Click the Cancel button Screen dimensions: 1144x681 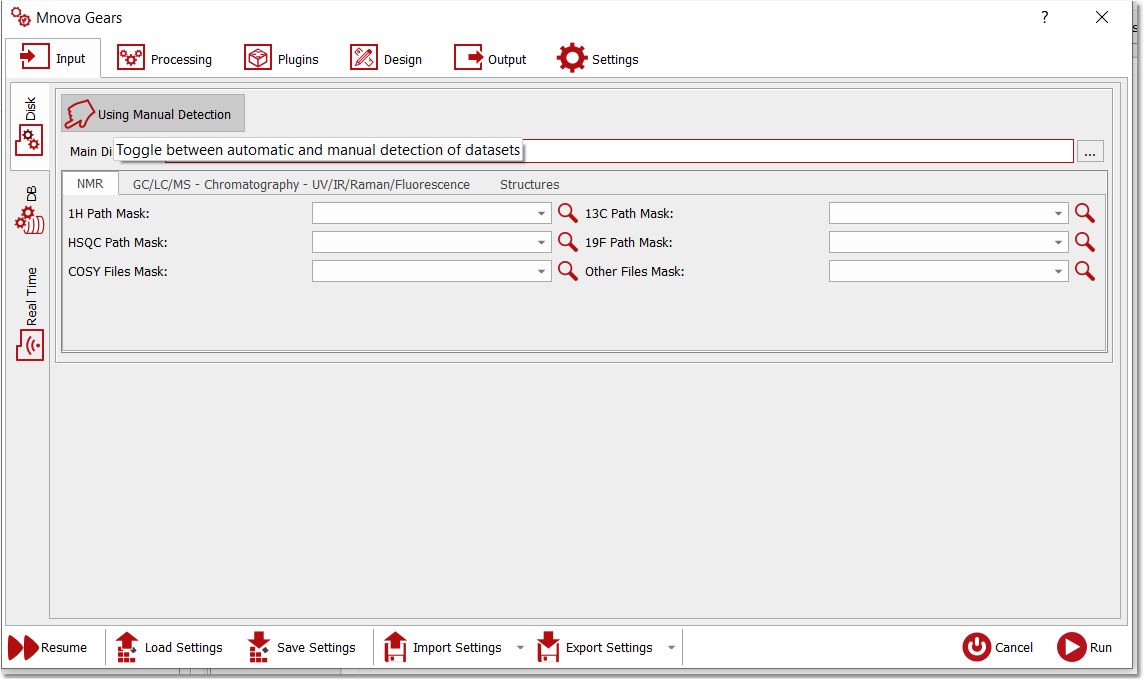[x=997, y=647]
